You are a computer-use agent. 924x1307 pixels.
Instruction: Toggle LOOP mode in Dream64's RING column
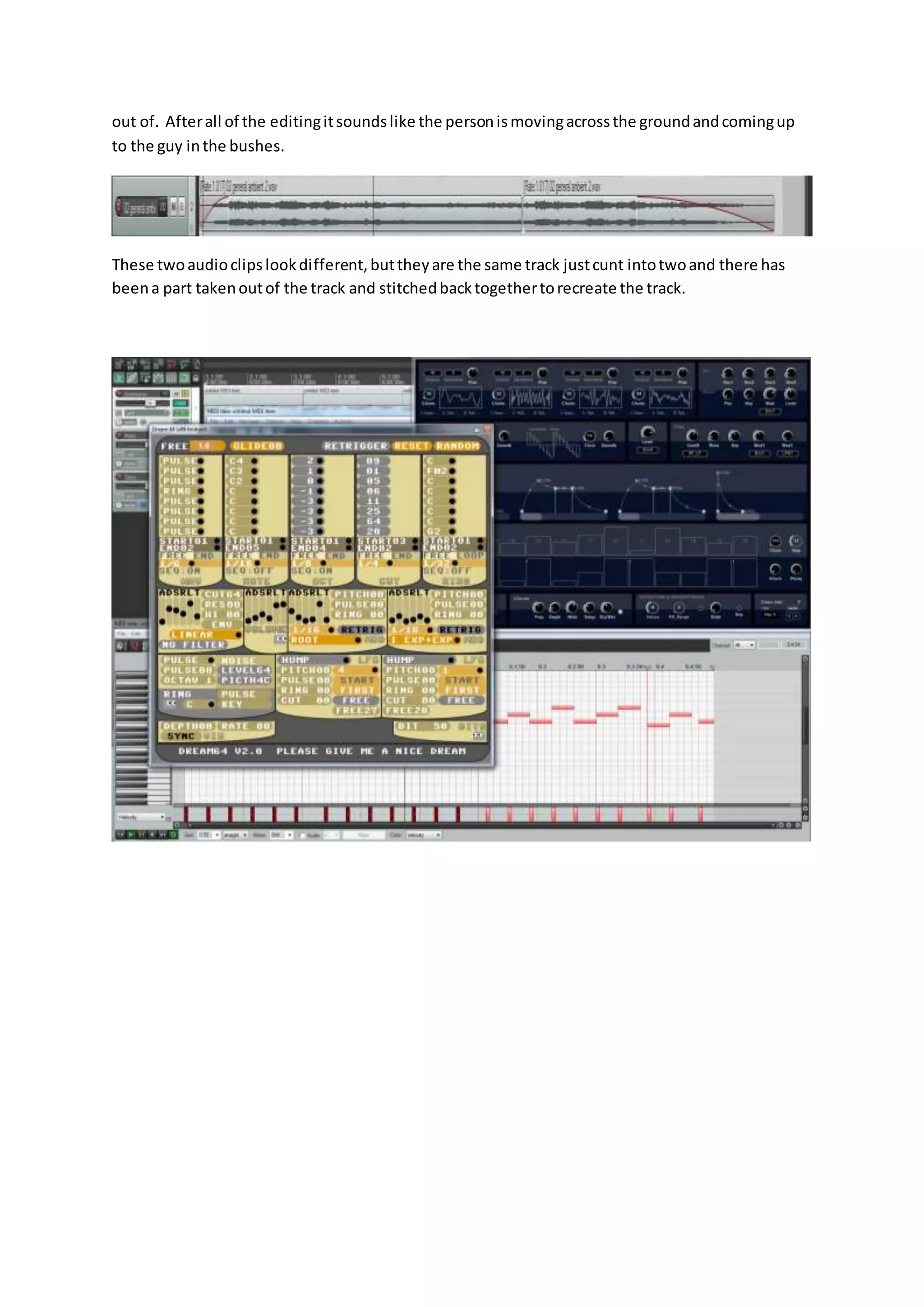pyautogui.click(x=471, y=555)
